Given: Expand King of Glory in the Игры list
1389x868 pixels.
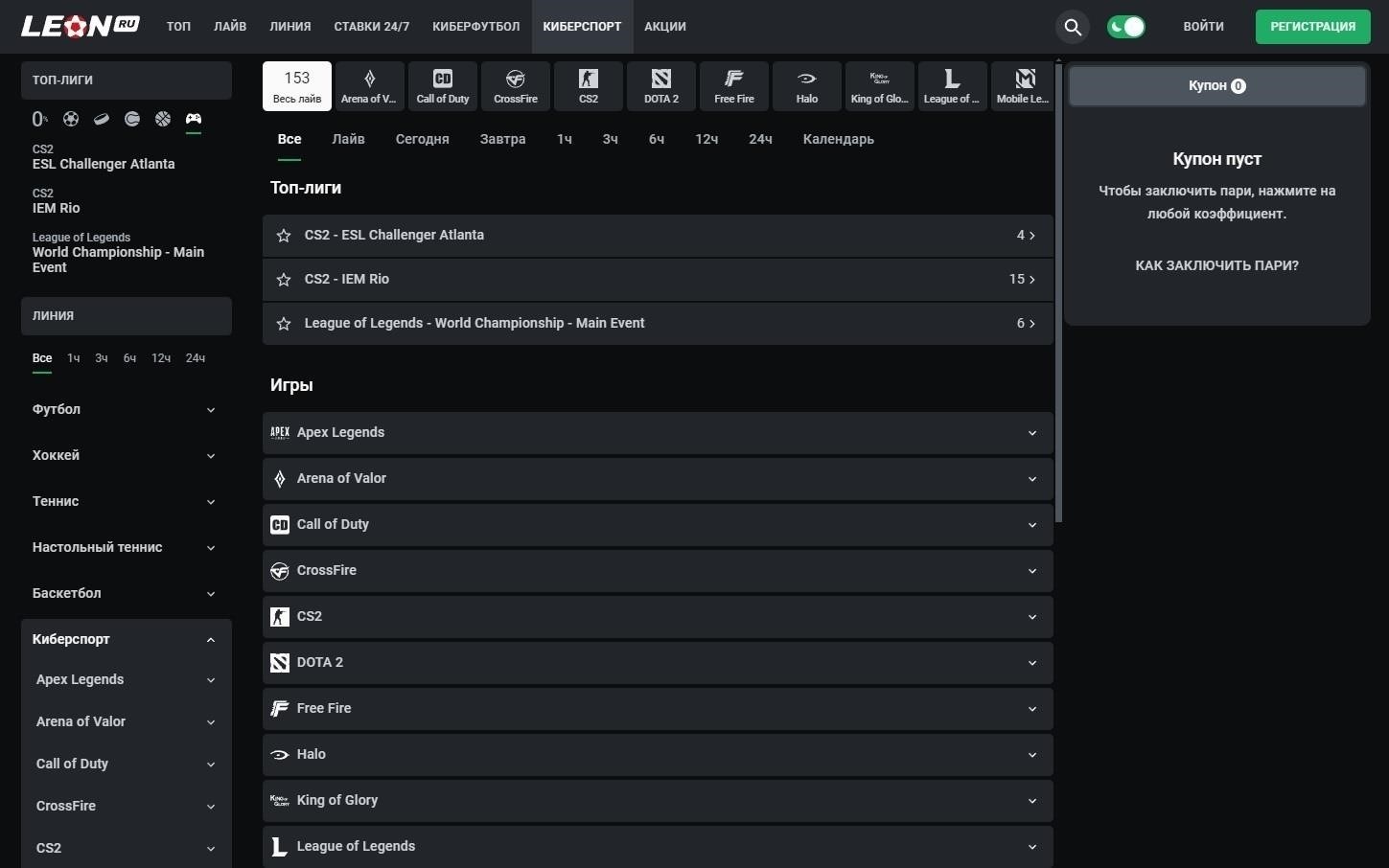Looking at the screenshot, I should [x=658, y=801].
